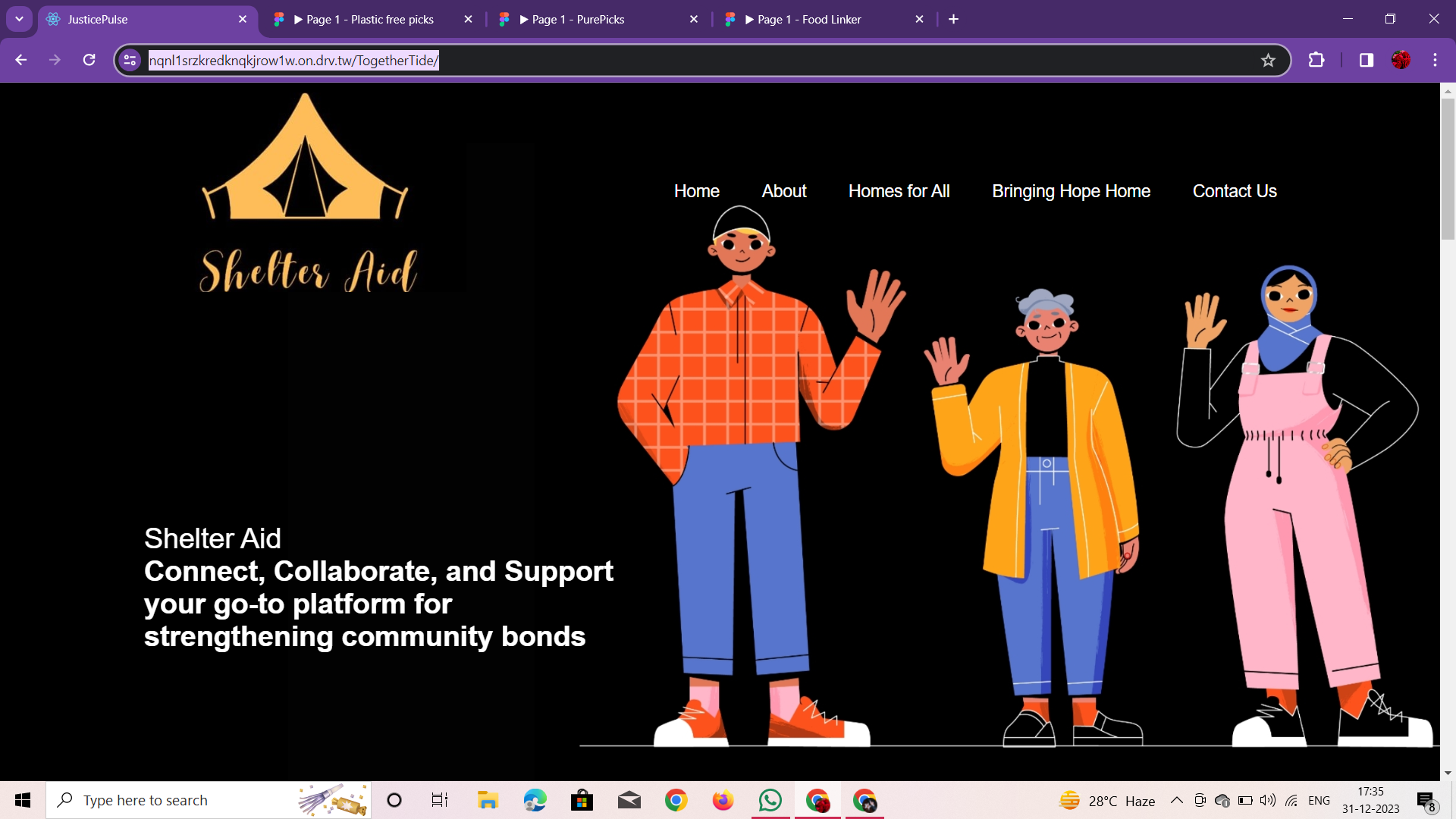Open Chrome three-dot menu
Screen dimensions: 1456x819
point(1435,60)
